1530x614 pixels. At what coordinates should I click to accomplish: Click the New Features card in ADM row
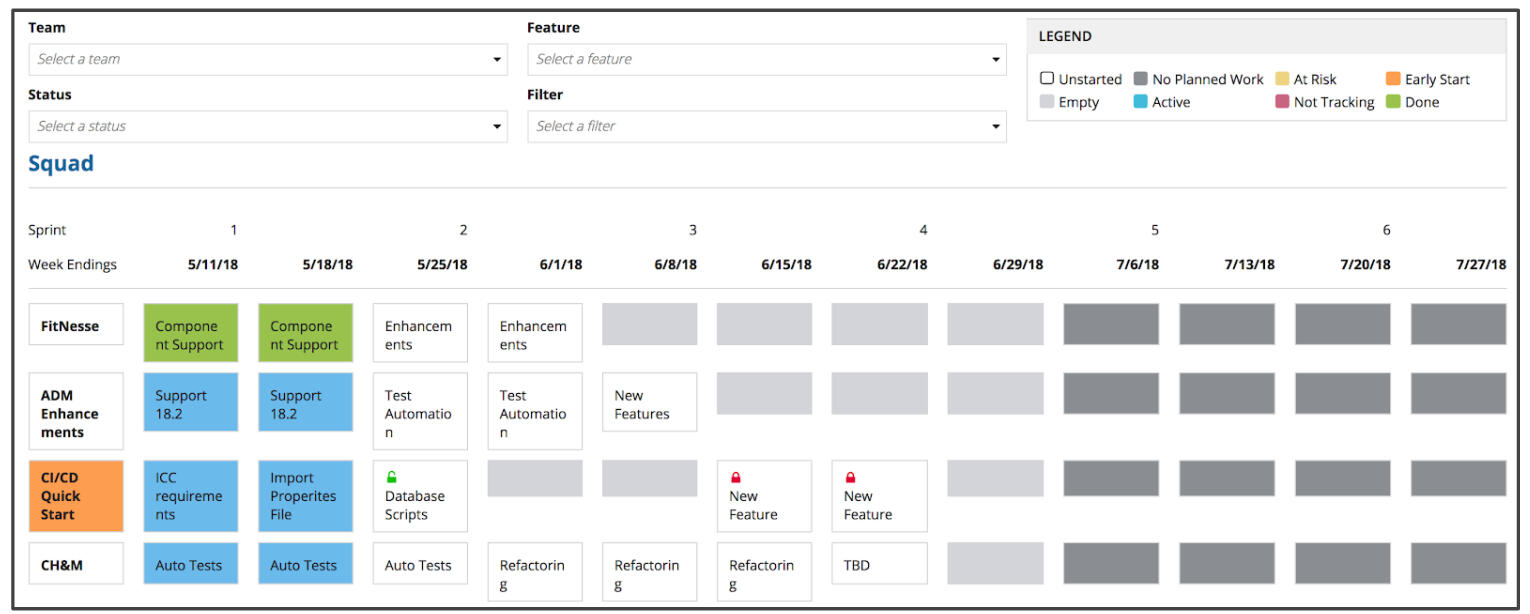[x=649, y=404]
